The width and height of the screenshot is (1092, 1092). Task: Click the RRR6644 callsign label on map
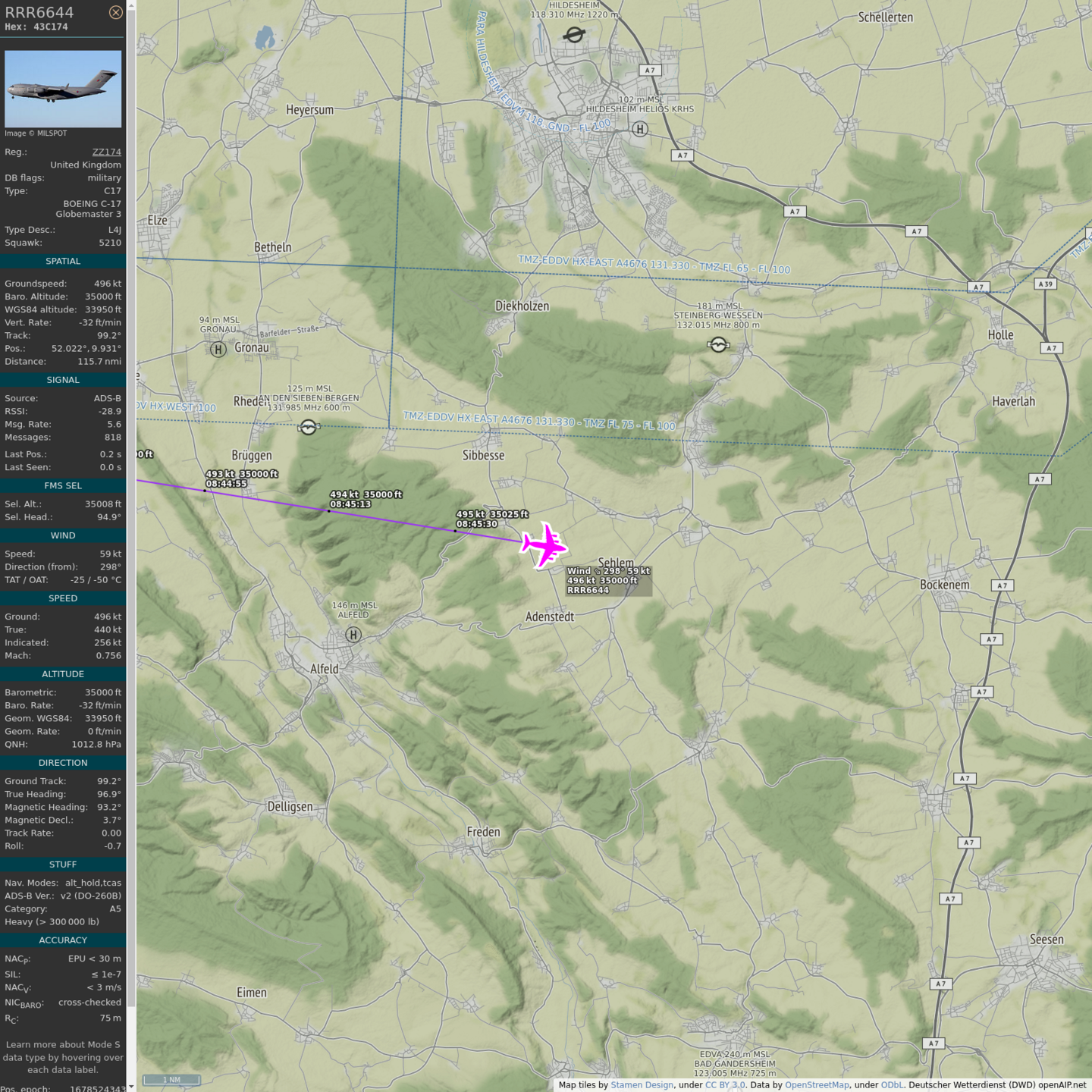point(588,590)
